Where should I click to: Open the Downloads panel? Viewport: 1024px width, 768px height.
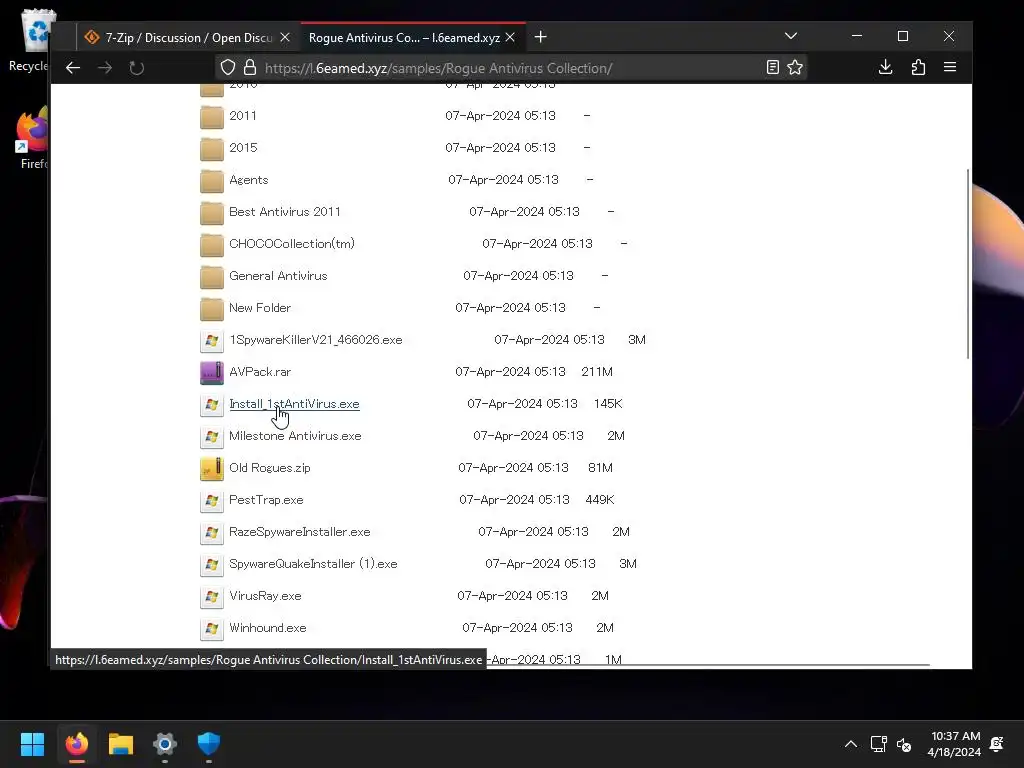pyautogui.click(x=886, y=67)
